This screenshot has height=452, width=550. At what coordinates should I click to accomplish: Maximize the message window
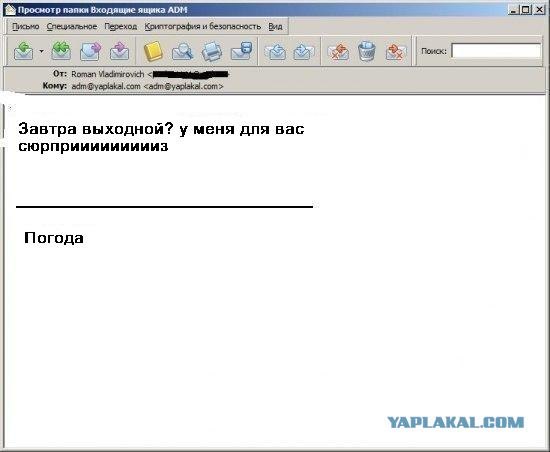(x=526, y=10)
